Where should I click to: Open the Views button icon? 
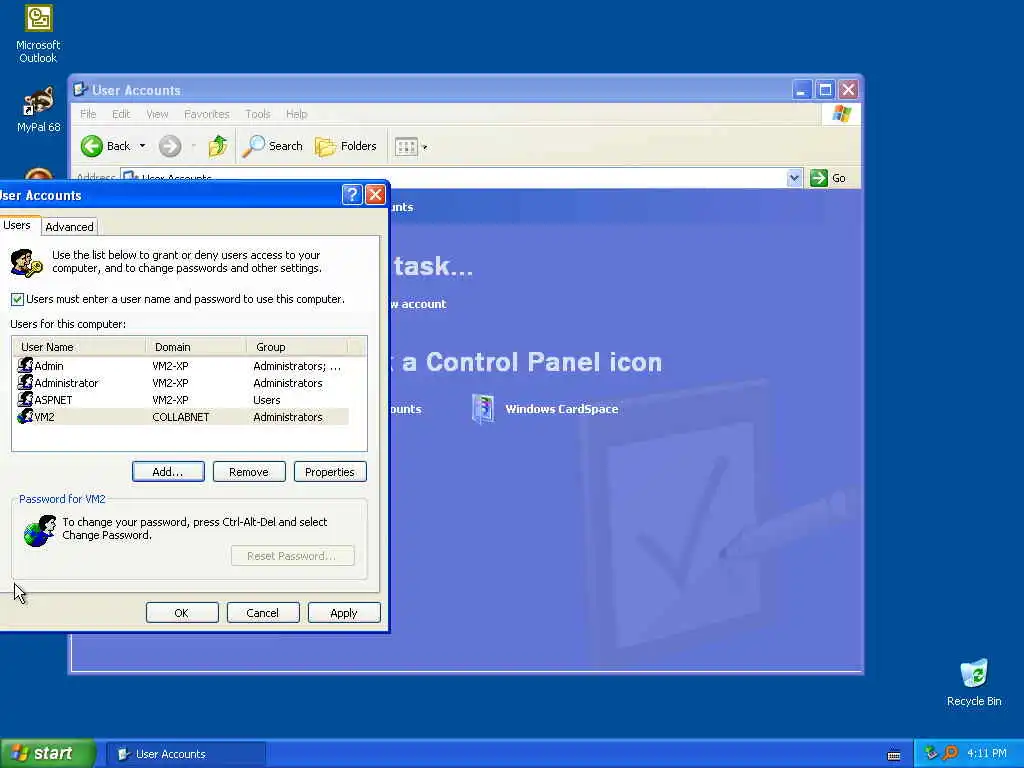click(x=406, y=146)
